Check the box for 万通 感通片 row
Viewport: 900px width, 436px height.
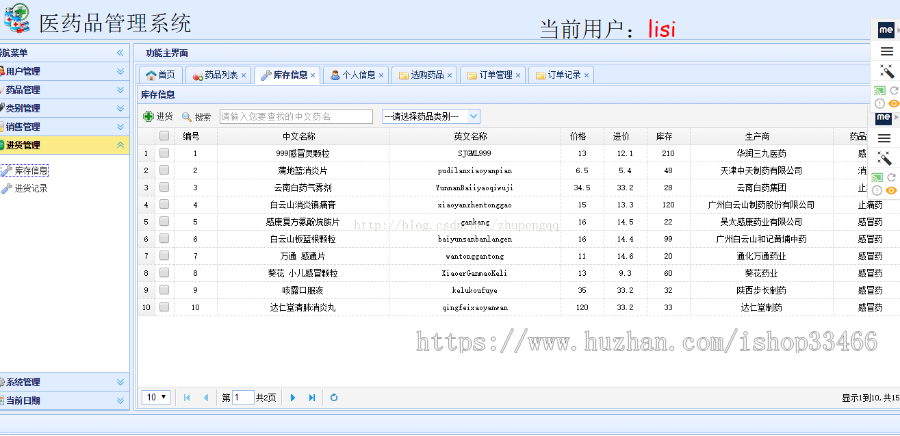click(164, 256)
